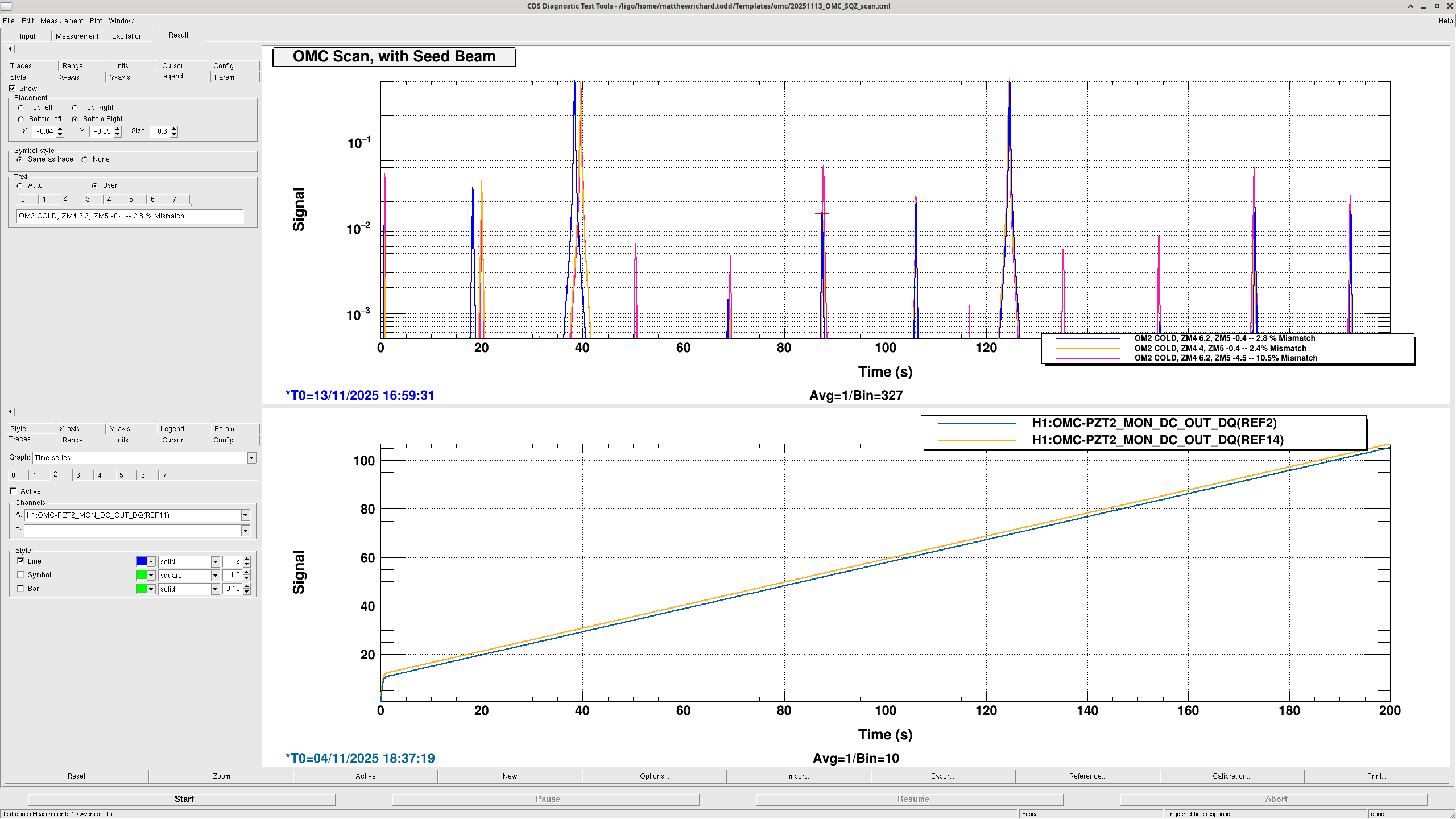This screenshot has height=819, width=1456.
Task: Increase legend Size with up spinner arrow
Action: 174,129
